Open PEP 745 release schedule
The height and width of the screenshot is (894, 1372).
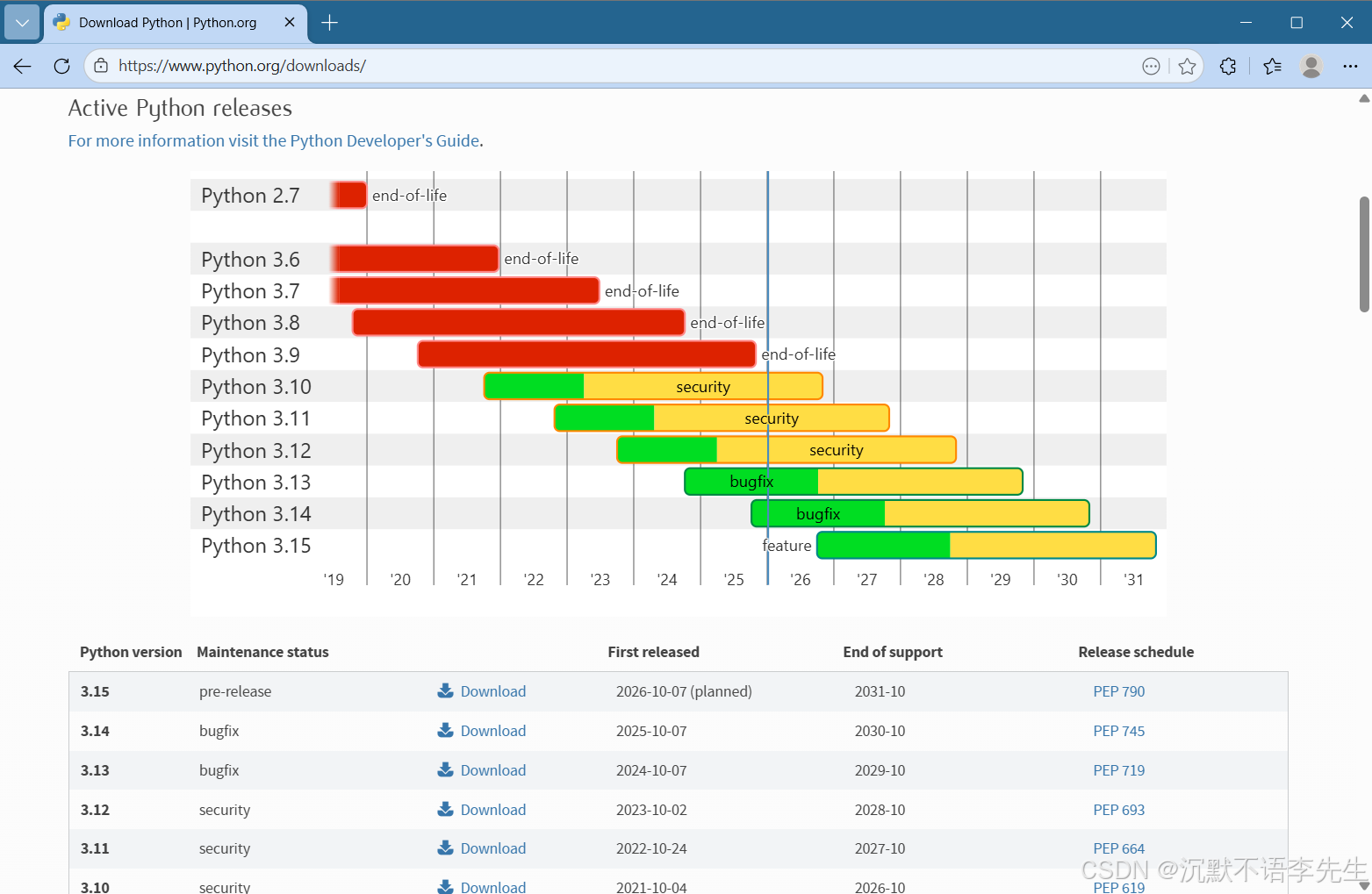(1119, 731)
